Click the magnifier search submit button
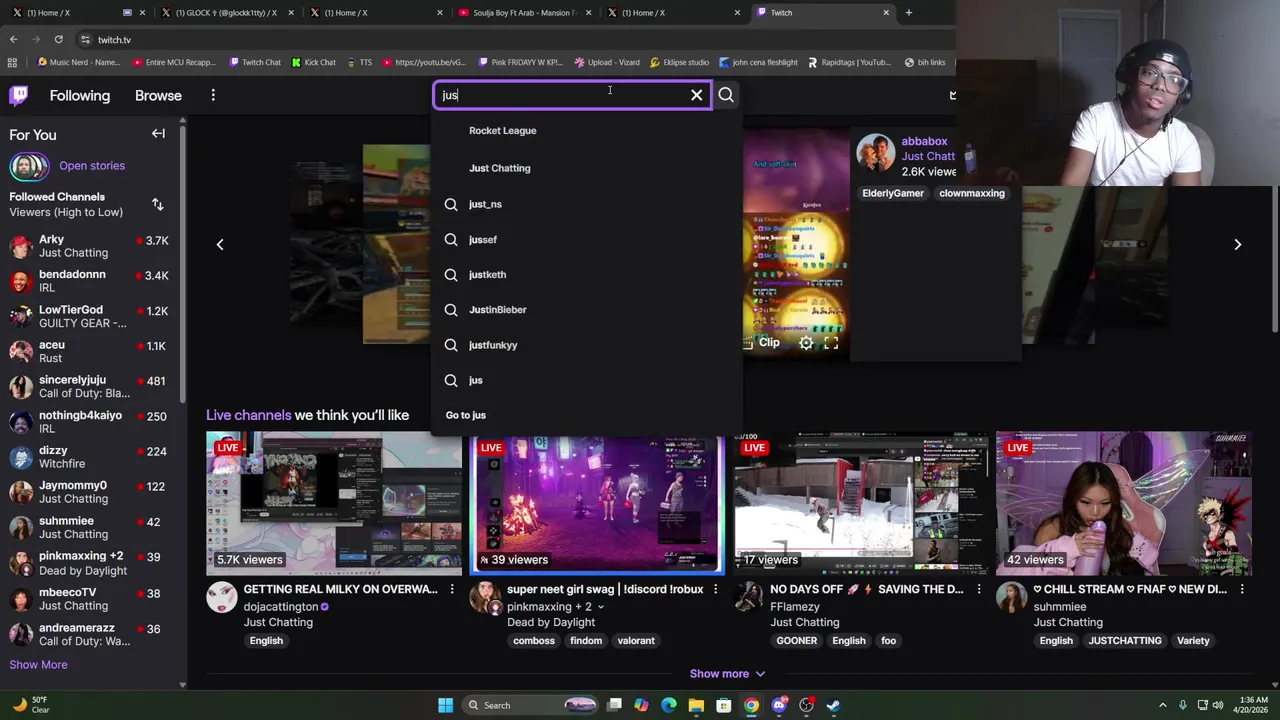 (726, 95)
